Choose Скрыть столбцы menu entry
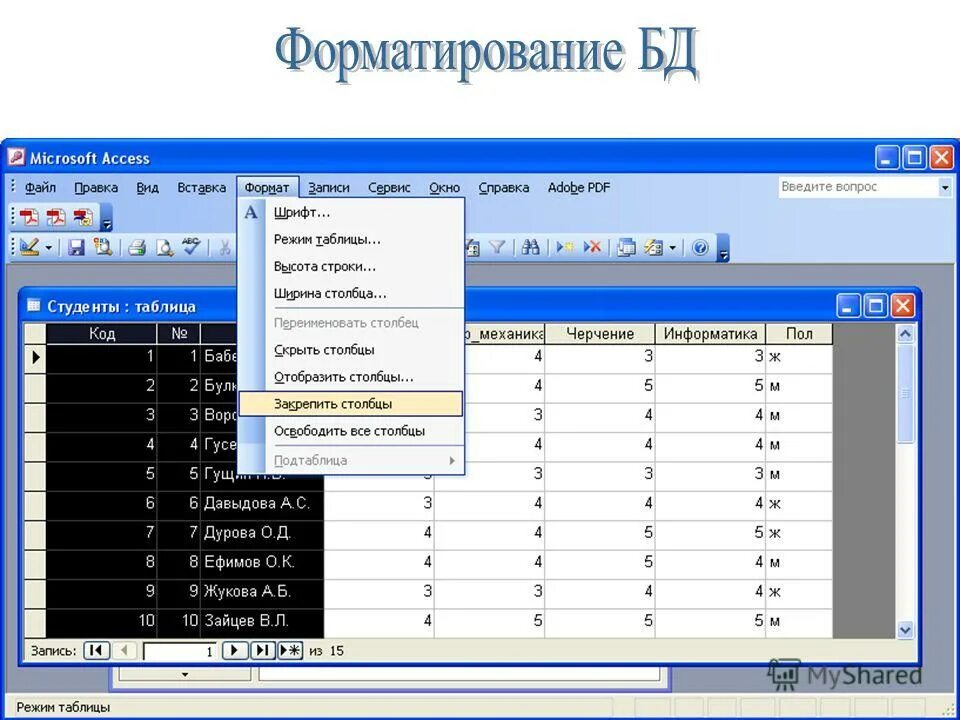The height and width of the screenshot is (720, 960). coord(351,350)
